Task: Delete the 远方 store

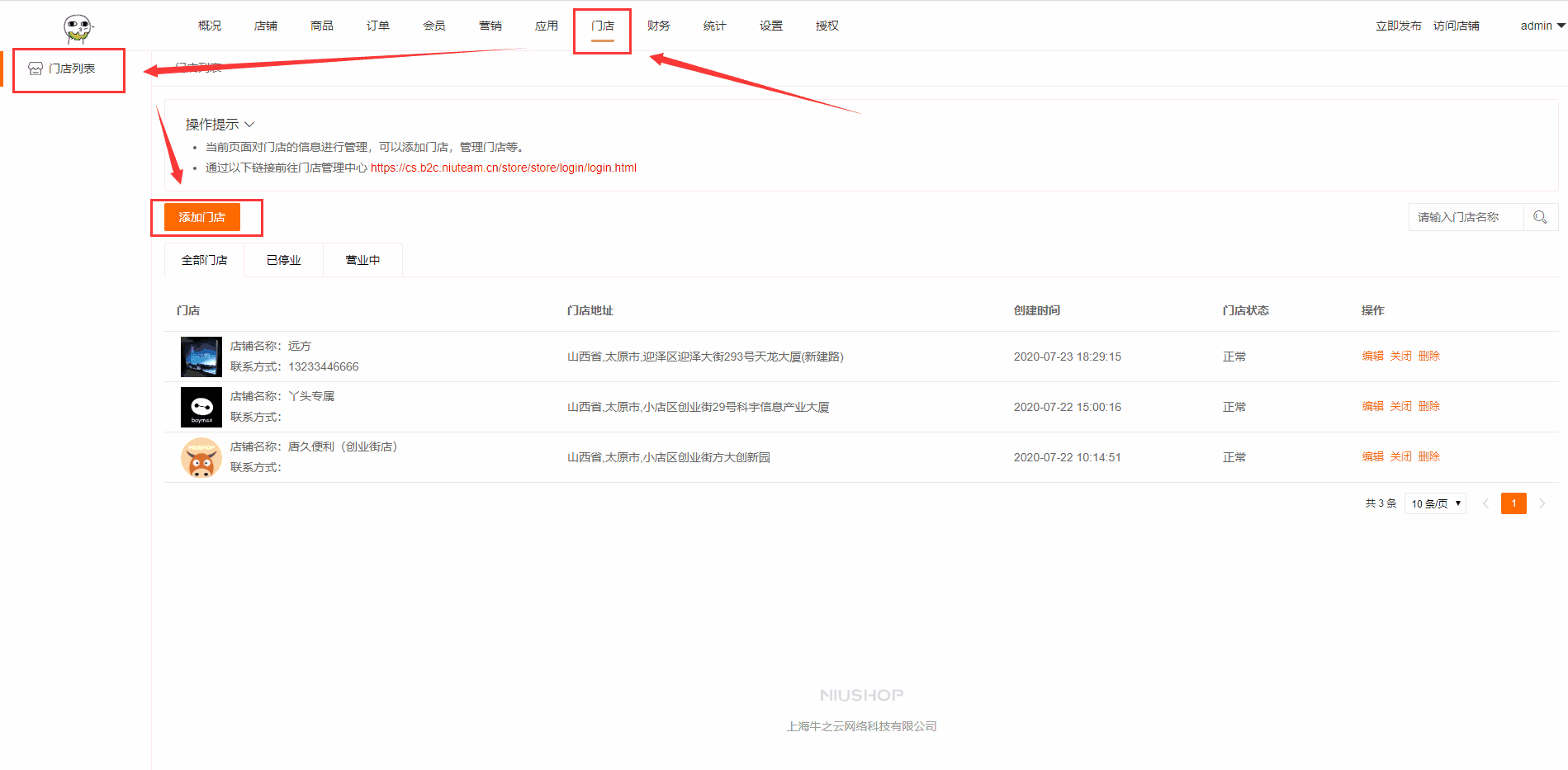Action: [1428, 356]
